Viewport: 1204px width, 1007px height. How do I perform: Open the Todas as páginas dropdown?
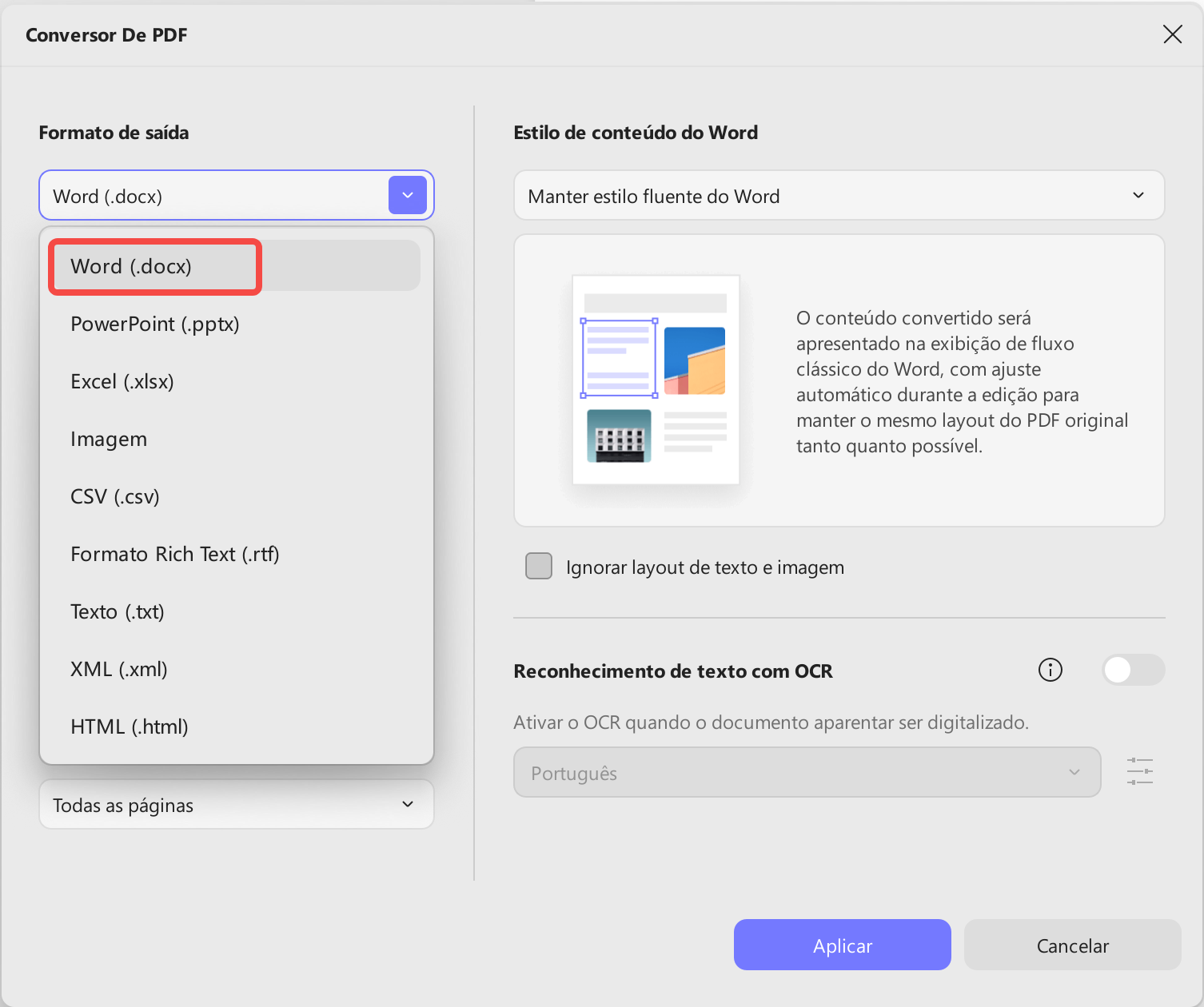click(x=237, y=804)
